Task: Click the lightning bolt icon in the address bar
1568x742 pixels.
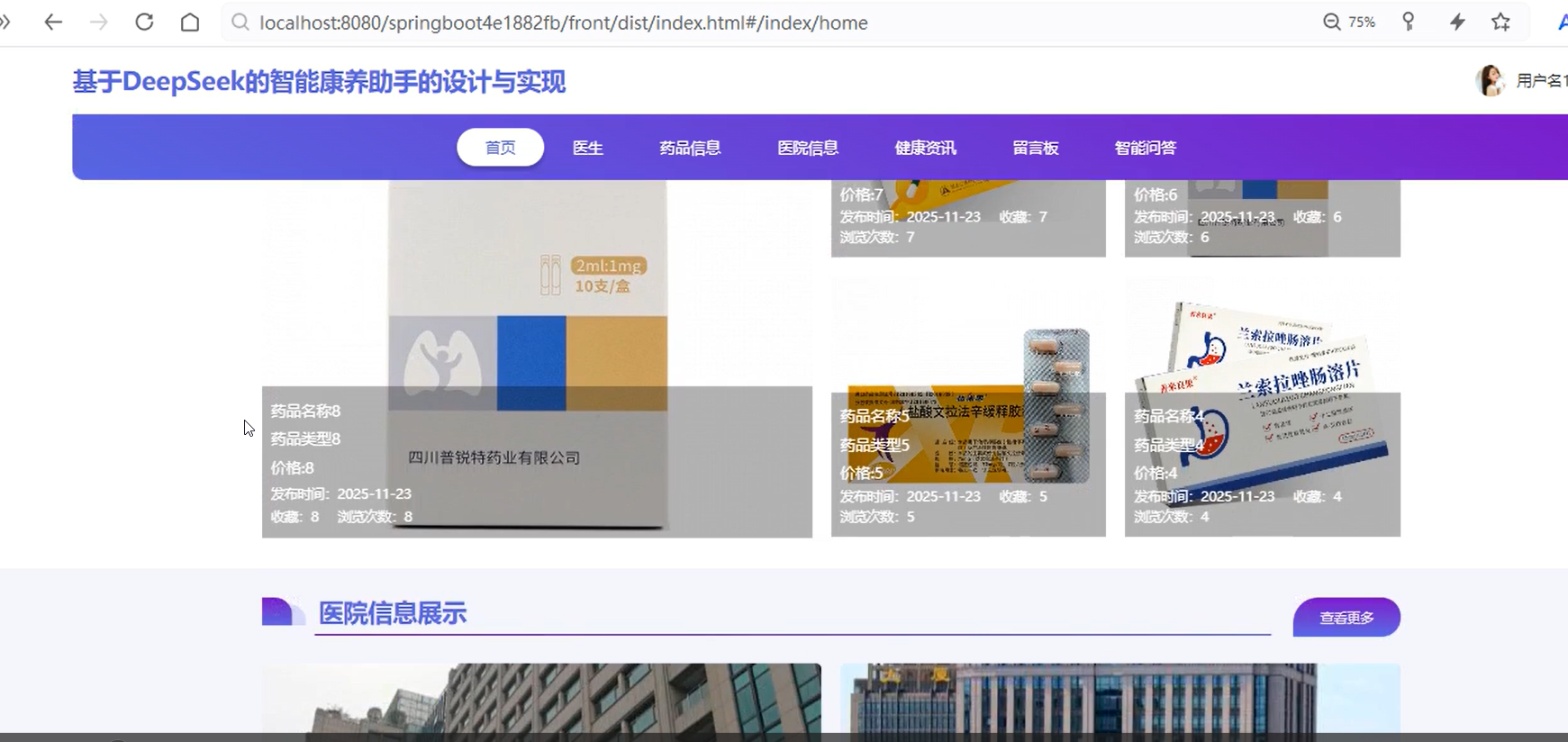Action: (x=1457, y=23)
